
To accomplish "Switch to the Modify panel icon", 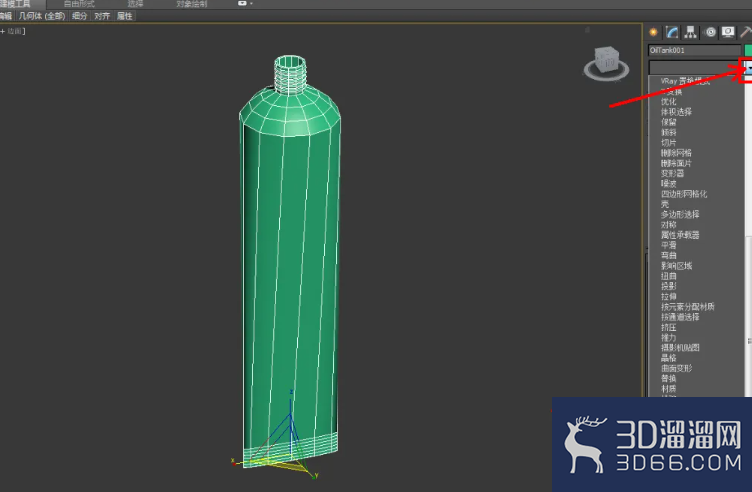I will point(672,32).
